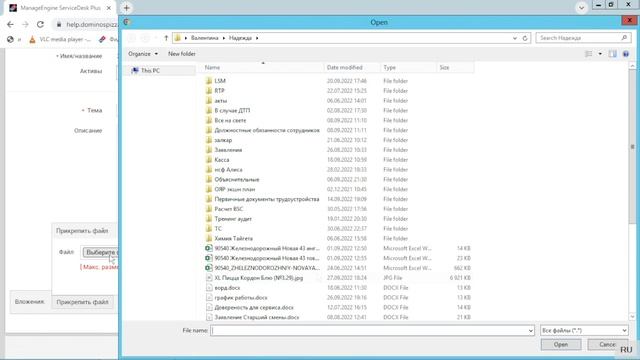
Task: Select the XL Пицца Кордон Блю jpg file
Action: (259, 278)
